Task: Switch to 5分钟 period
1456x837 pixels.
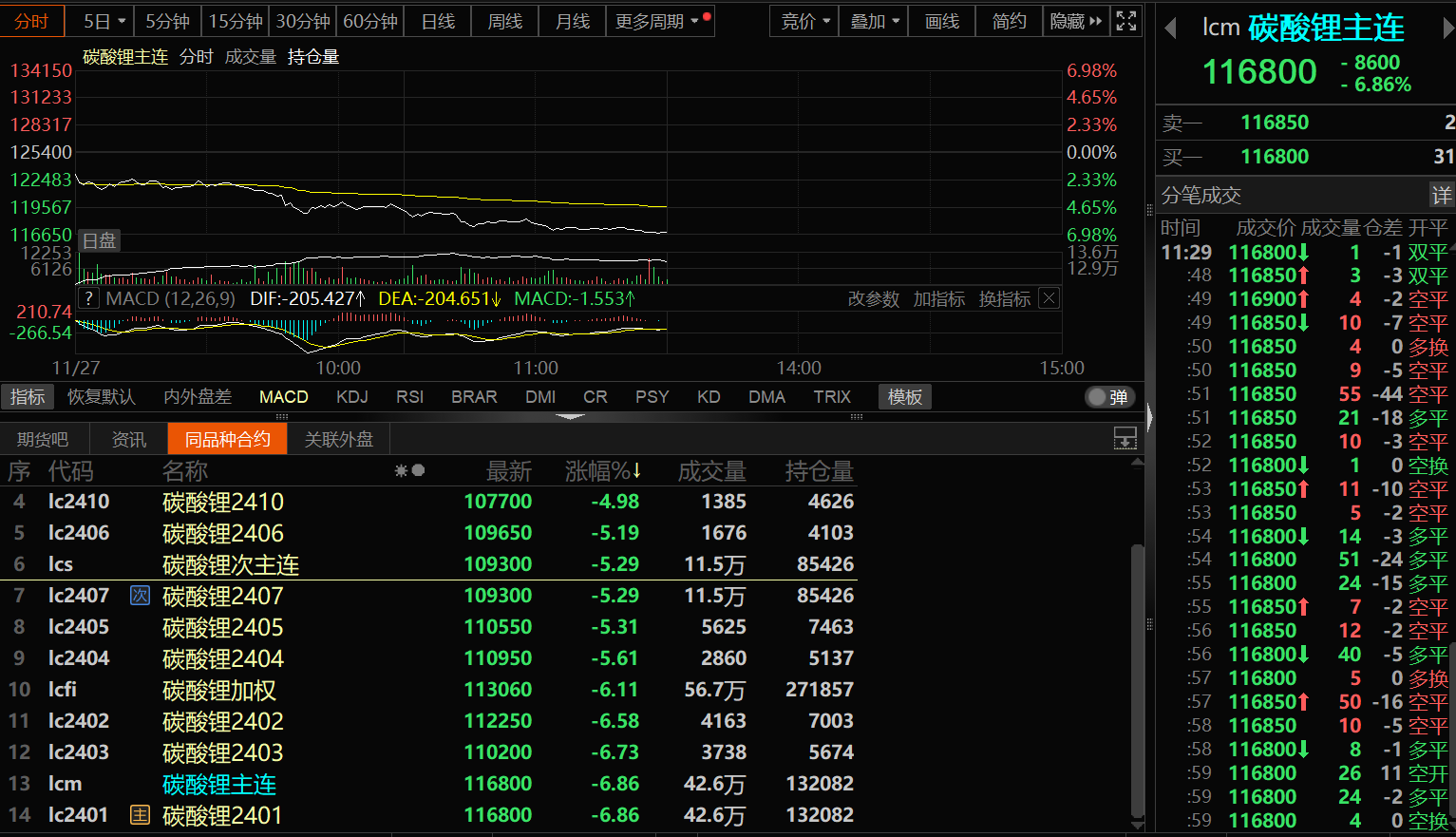Action: click(x=168, y=21)
